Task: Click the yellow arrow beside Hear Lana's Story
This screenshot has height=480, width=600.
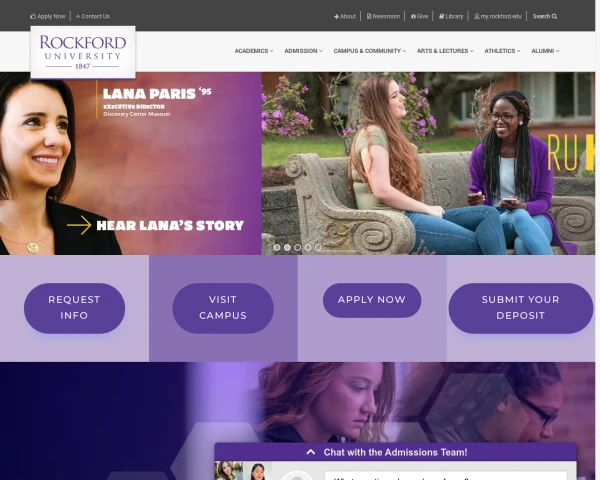Action: click(79, 225)
